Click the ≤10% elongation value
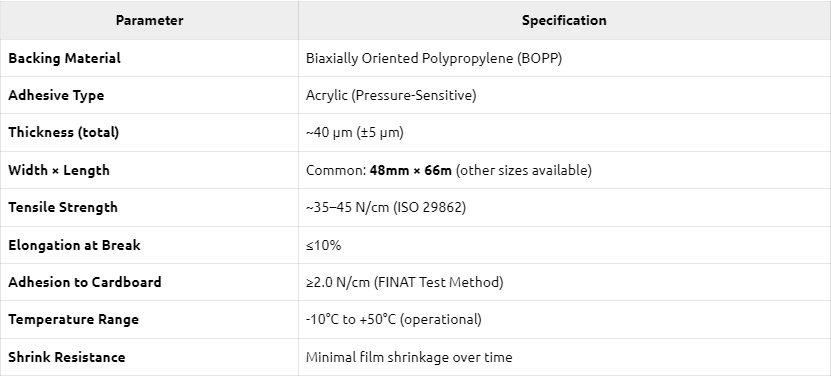831x378 pixels. click(323, 245)
